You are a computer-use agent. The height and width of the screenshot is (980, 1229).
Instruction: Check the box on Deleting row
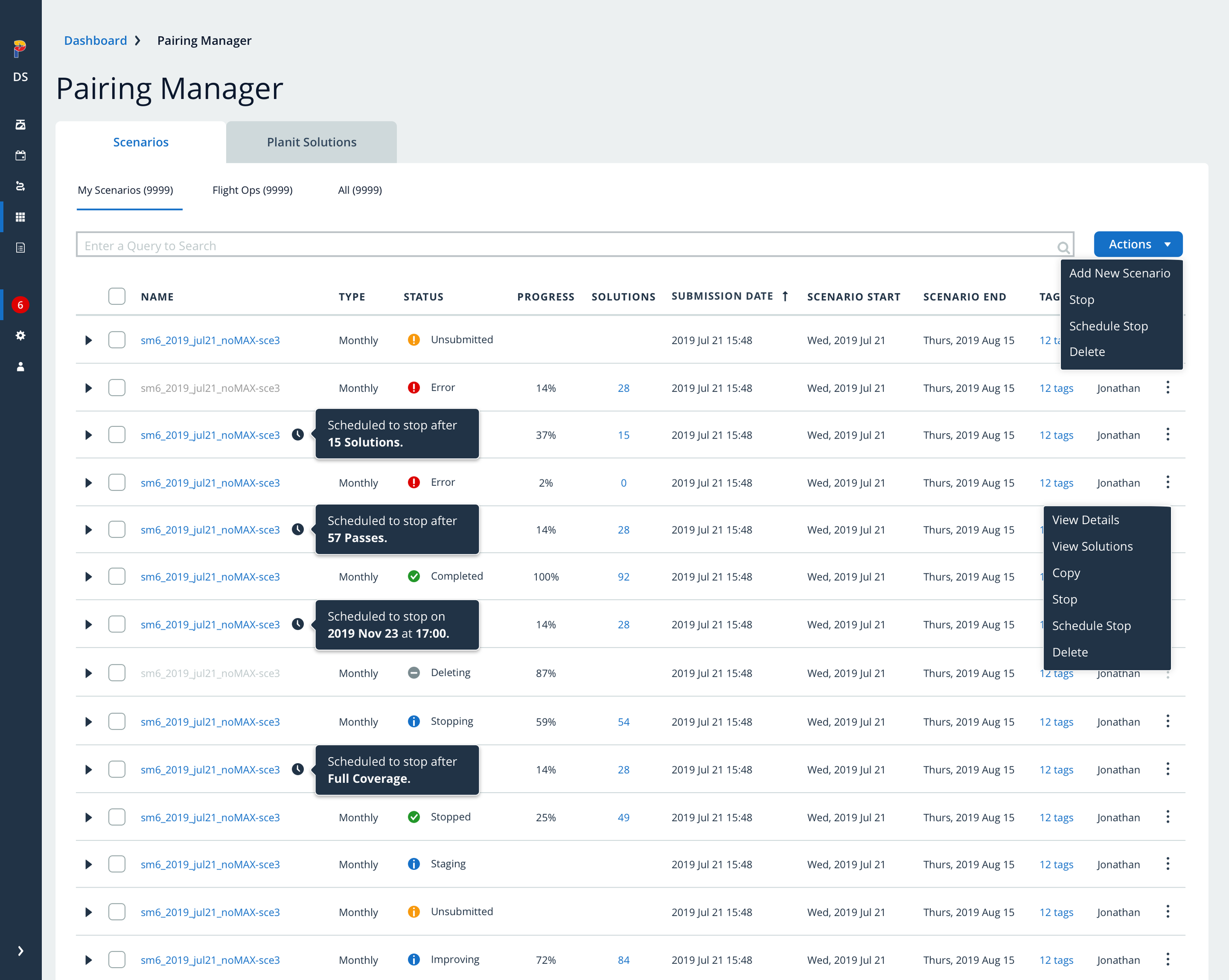point(117,673)
